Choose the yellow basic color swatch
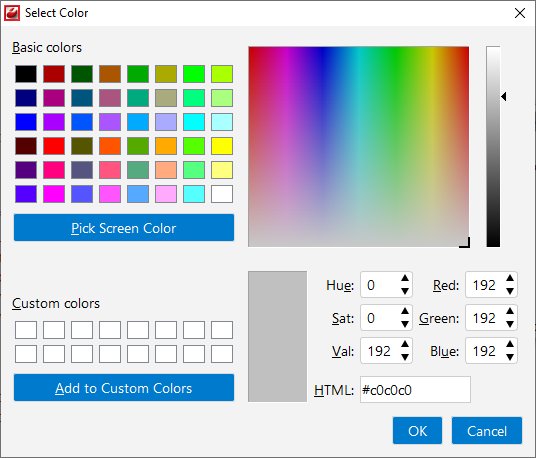This screenshot has width=536, height=458. [222, 146]
